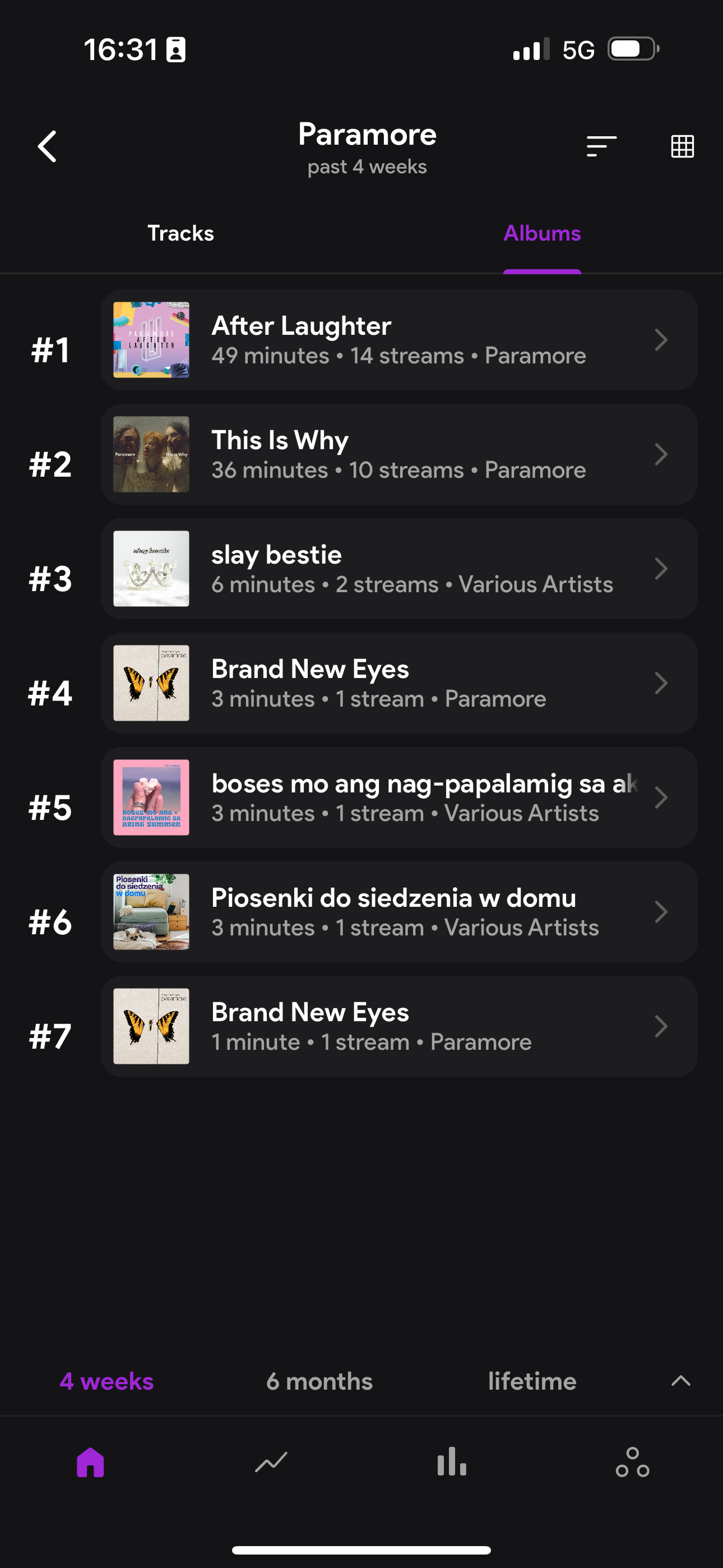Switch to the Tracks tab
The height and width of the screenshot is (1568, 723).
pos(180,233)
